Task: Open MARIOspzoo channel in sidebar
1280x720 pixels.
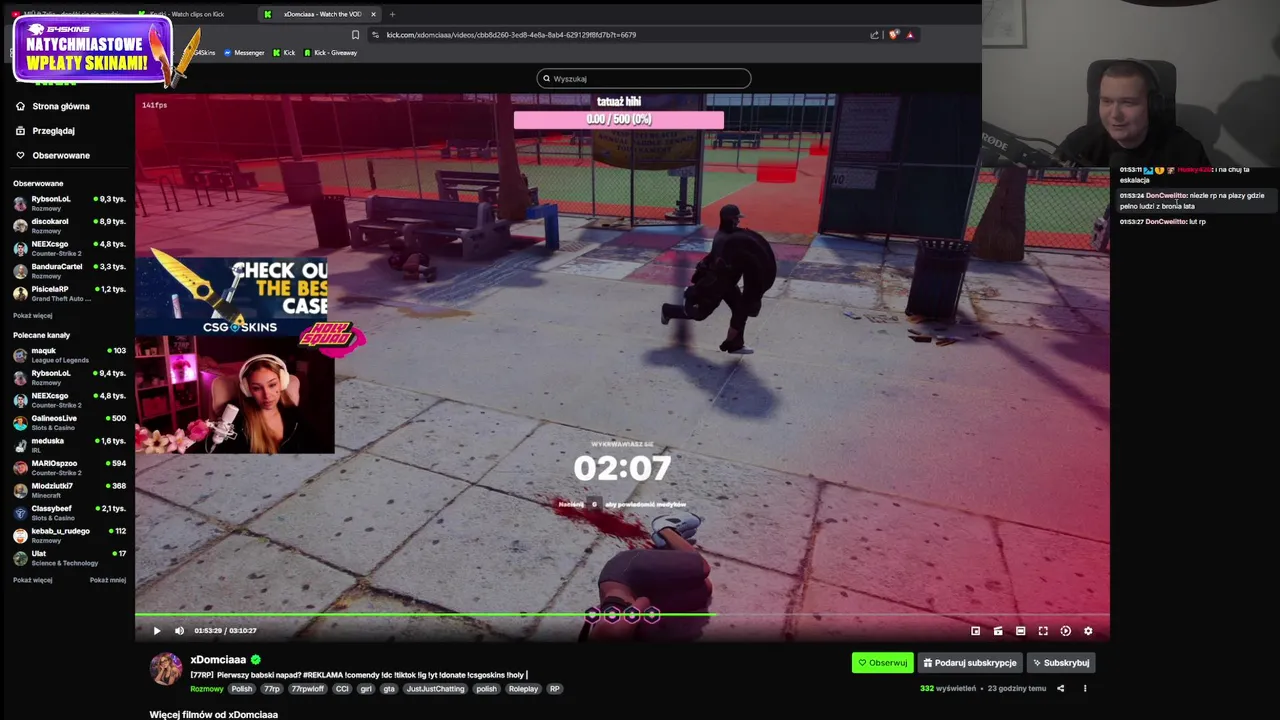Action: [69, 467]
